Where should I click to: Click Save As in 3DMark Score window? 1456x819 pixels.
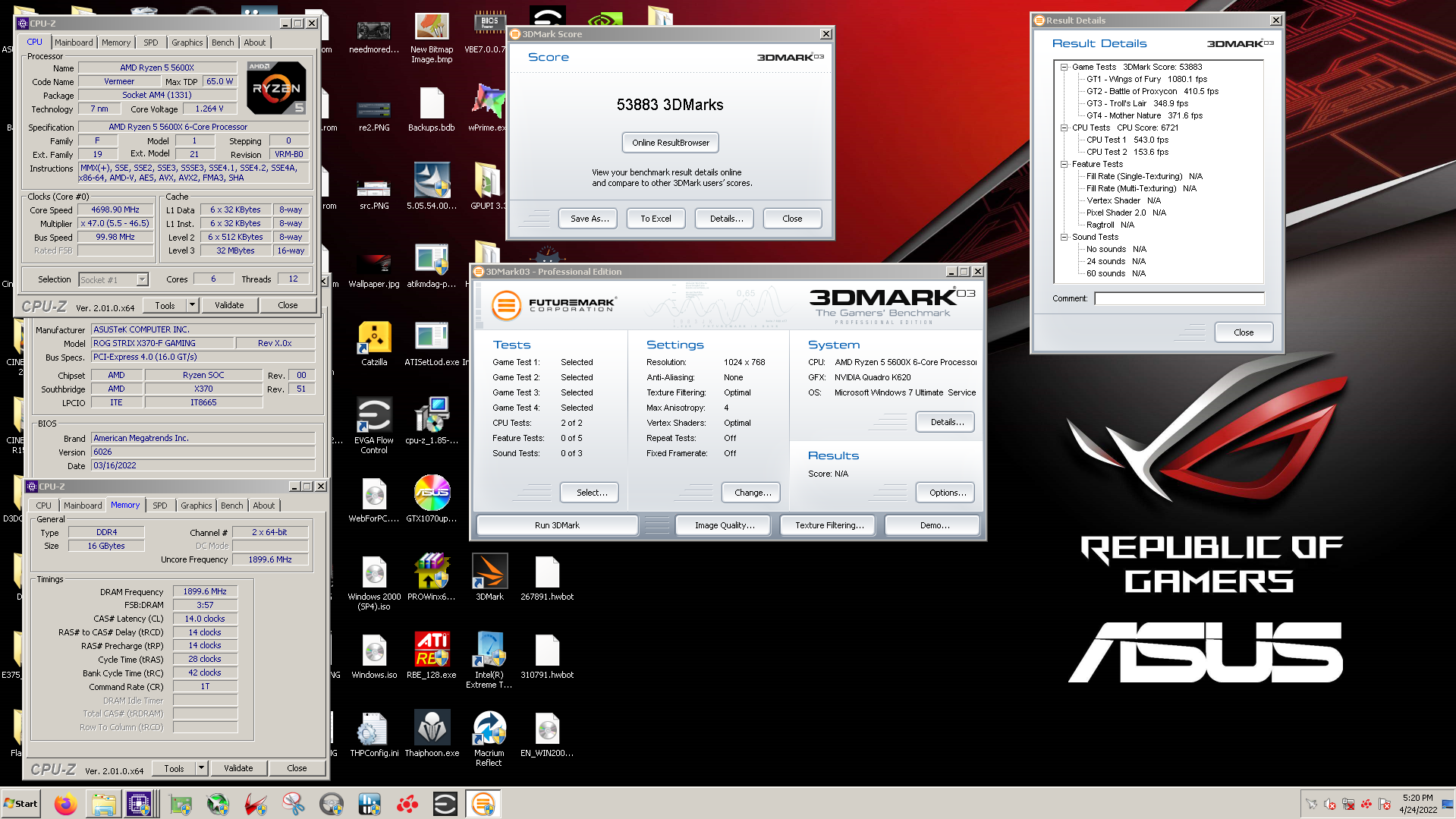pyautogui.click(x=590, y=219)
